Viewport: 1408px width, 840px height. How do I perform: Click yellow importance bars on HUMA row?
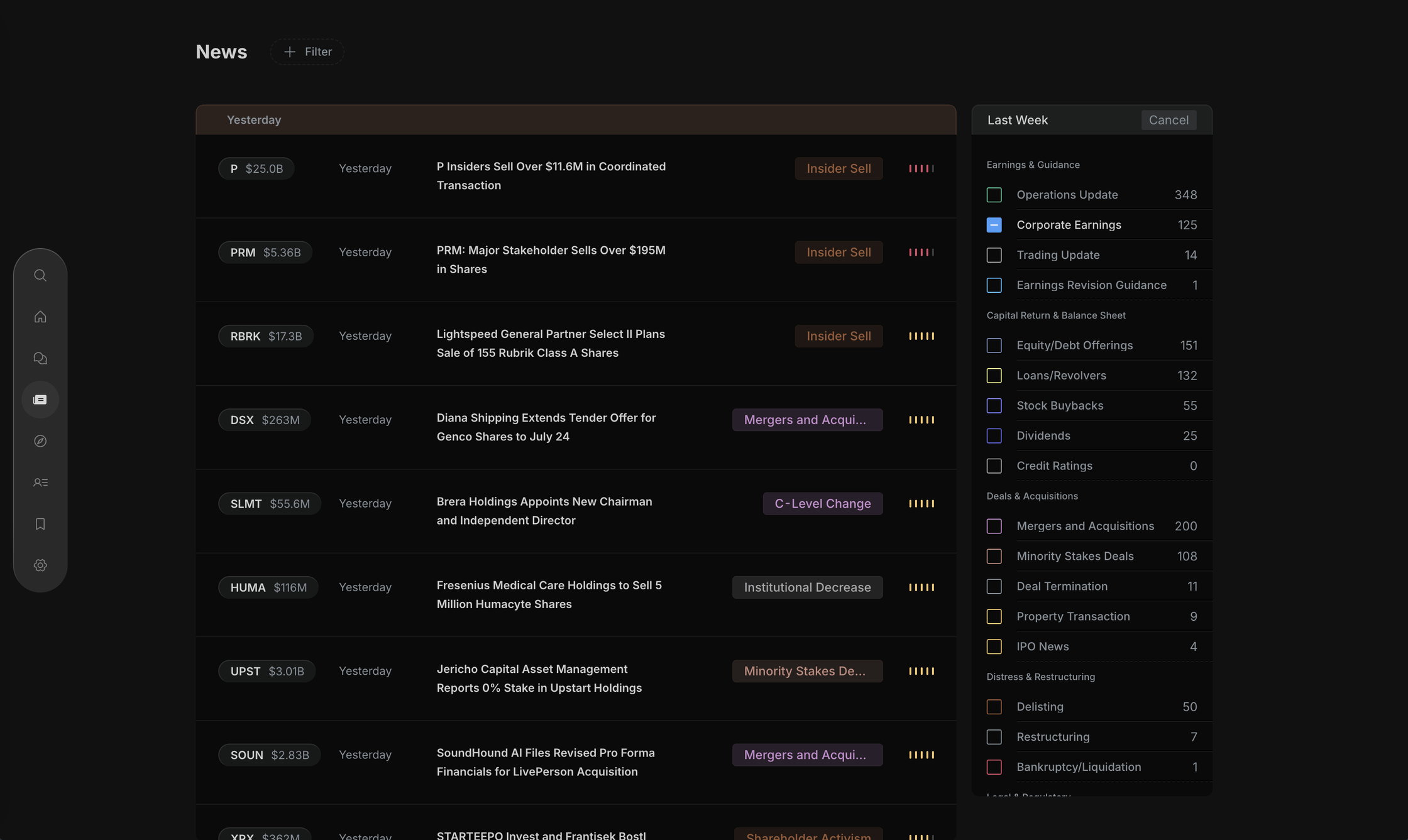(x=921, y=588)
